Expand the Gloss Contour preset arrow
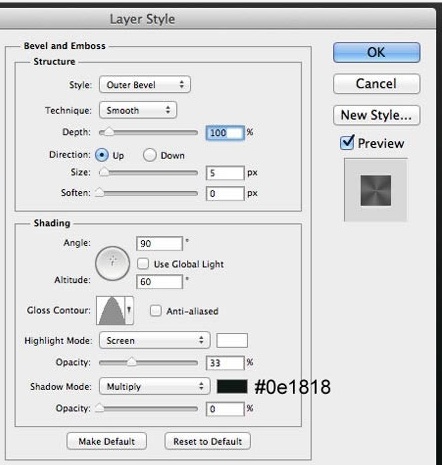The image size is (442, 465). (129, 311)
